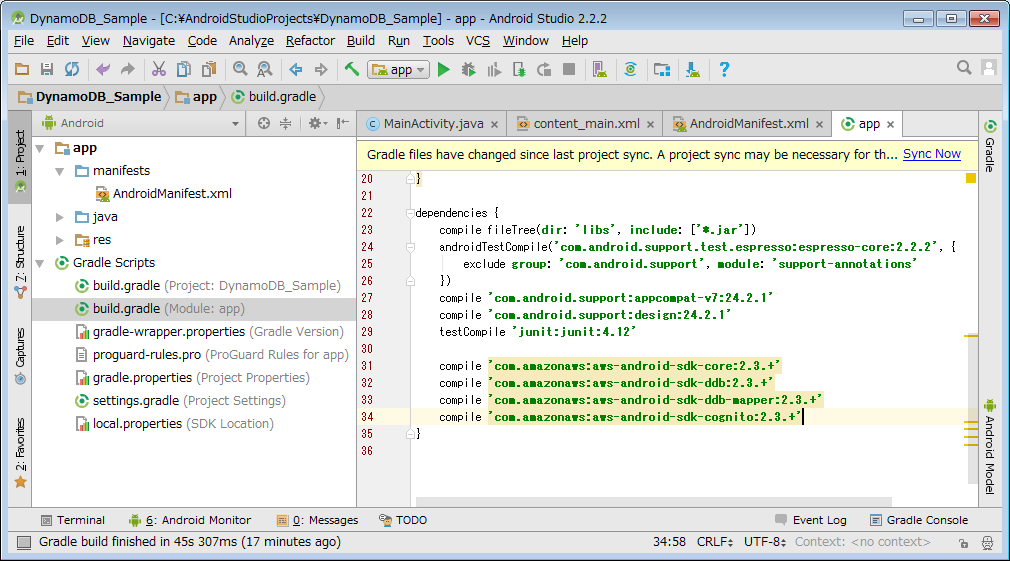This screenshot has width=1010, height=561.
Task: Run the app with green play icon
Action: [x=443, y=69]
